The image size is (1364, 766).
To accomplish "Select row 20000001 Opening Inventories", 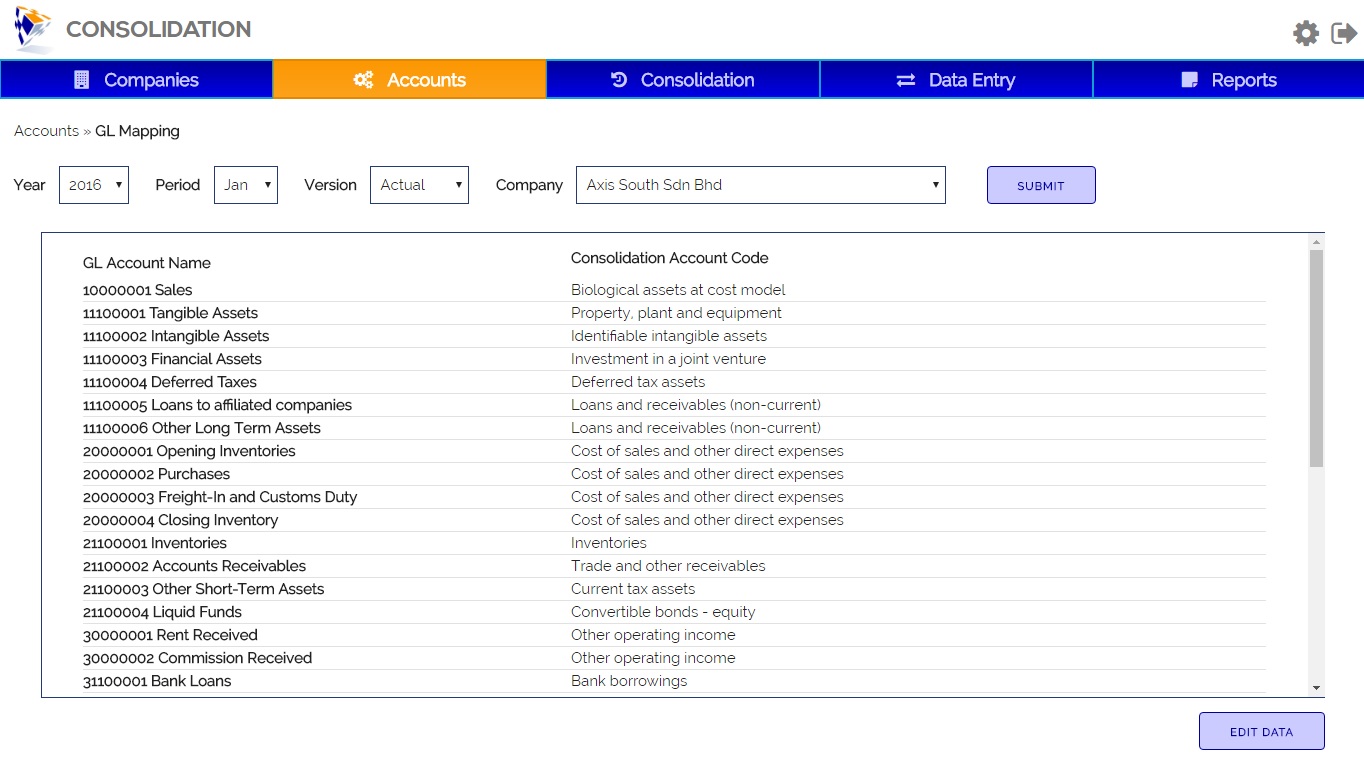I will click(x=674, y=451).
